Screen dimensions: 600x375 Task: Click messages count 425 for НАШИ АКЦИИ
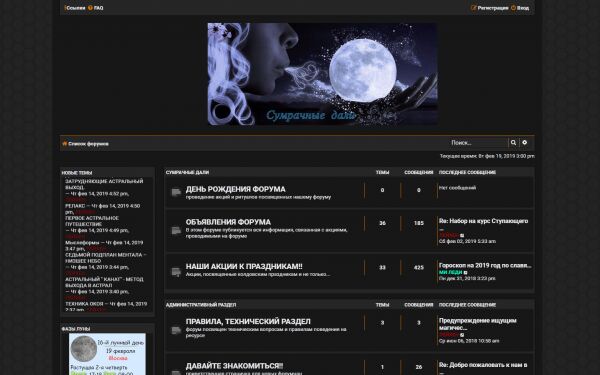coord(419,267)
